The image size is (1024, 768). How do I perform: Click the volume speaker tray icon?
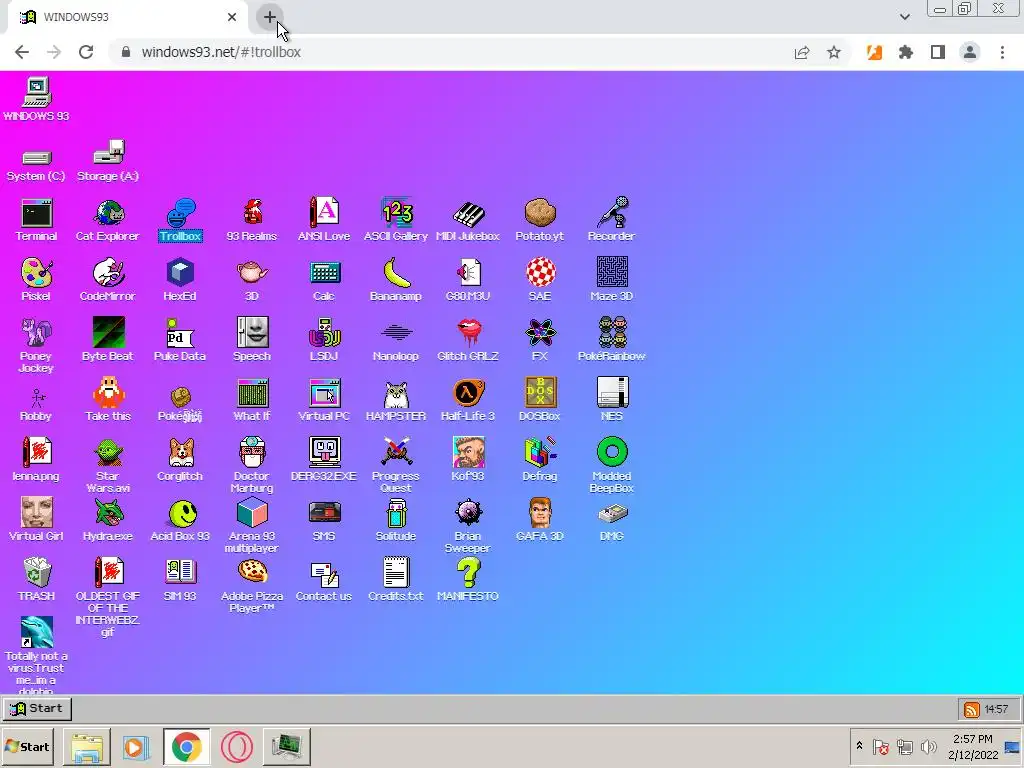click(x=927, y=746)
